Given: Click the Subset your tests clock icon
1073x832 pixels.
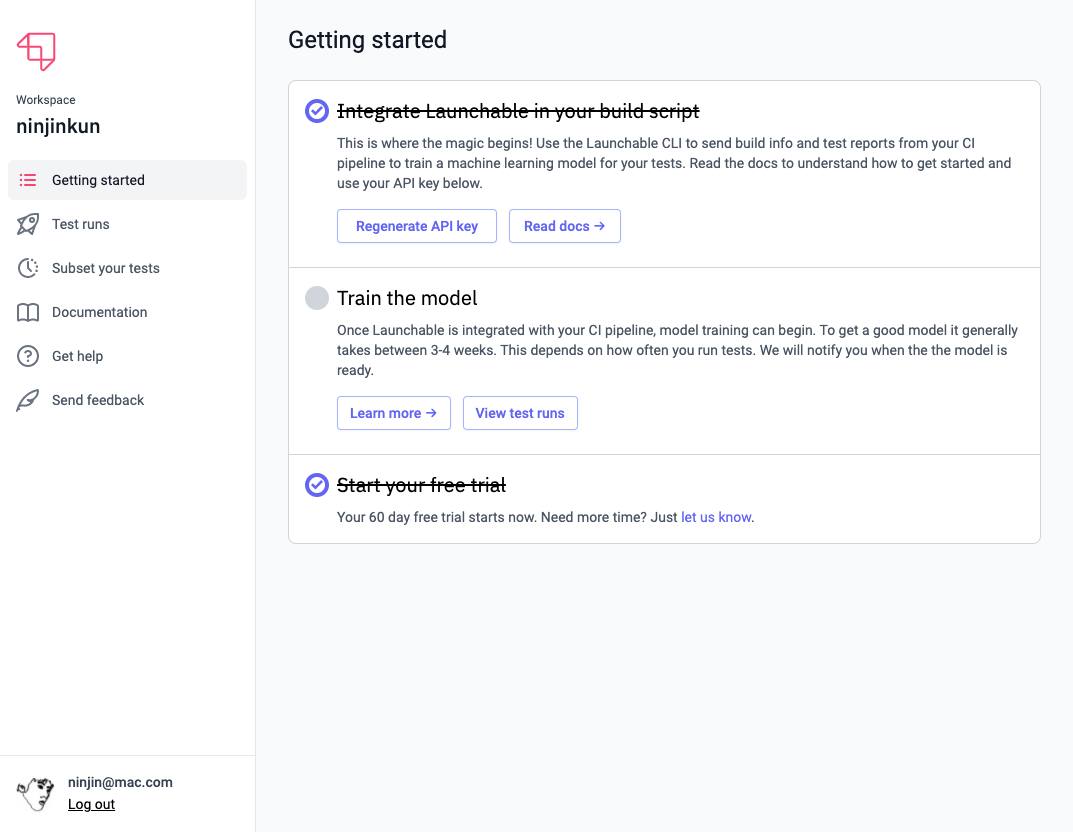Looking at the screenshot, I should click(x=28, y=268).
